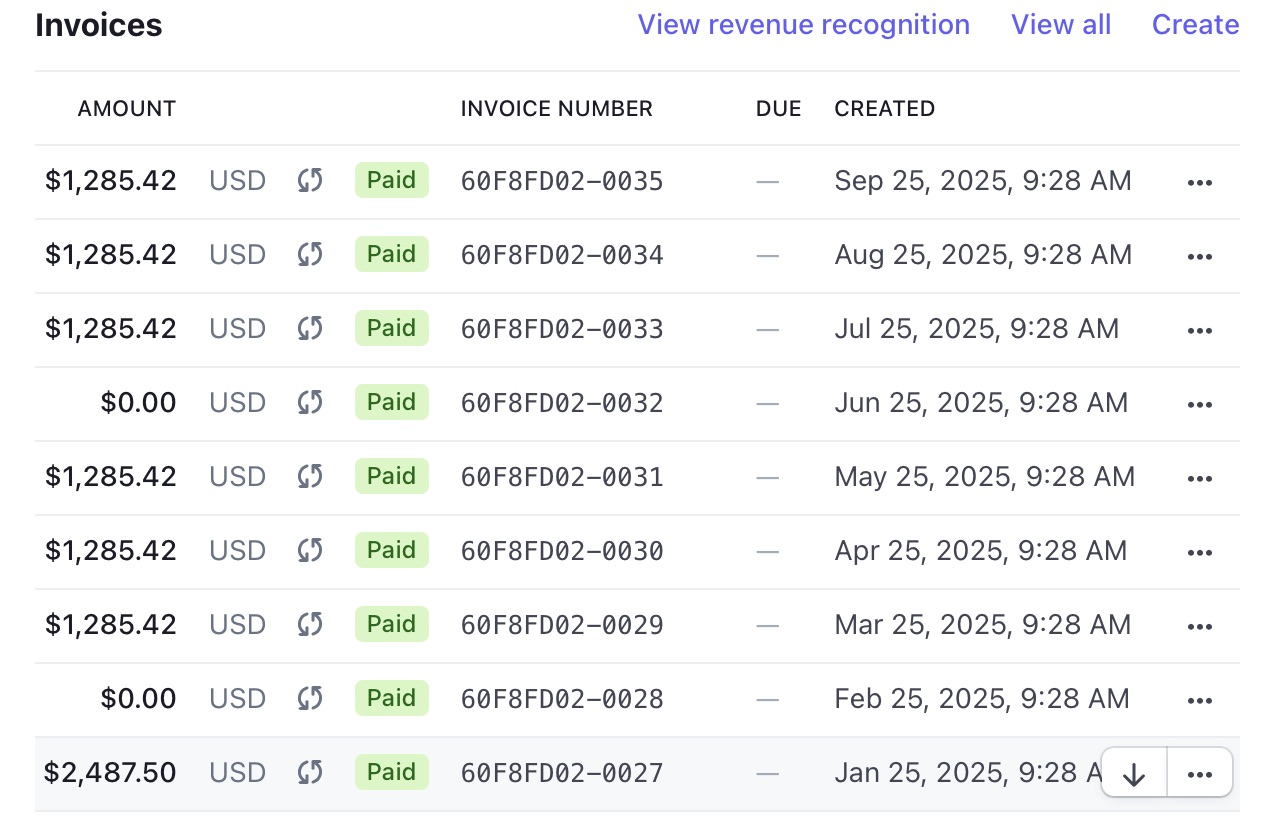Click the Paid badge on invoice 60F8FD02-0034
The height and width of the screenshot is (824, 1270).
(x=391, y=255)
